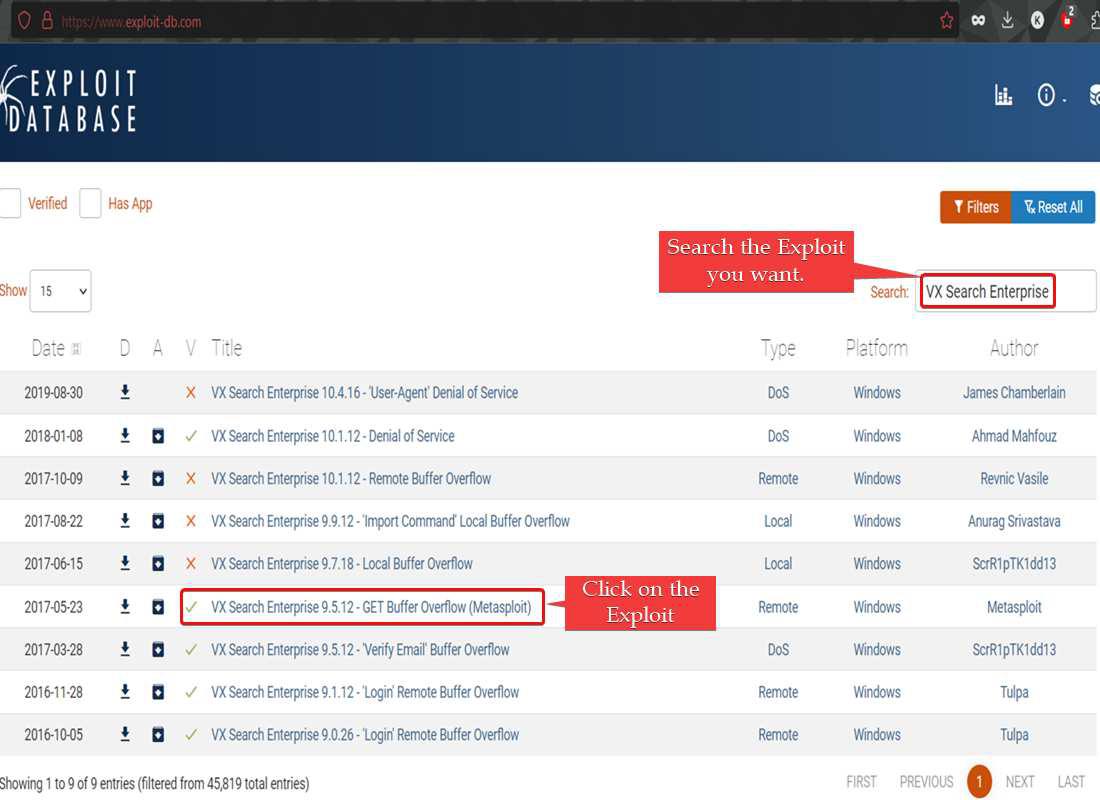Image resolution: width=1100 pixels, height=800 pixels.
Task: Open the info icon in header
Action: point(1046,95)
